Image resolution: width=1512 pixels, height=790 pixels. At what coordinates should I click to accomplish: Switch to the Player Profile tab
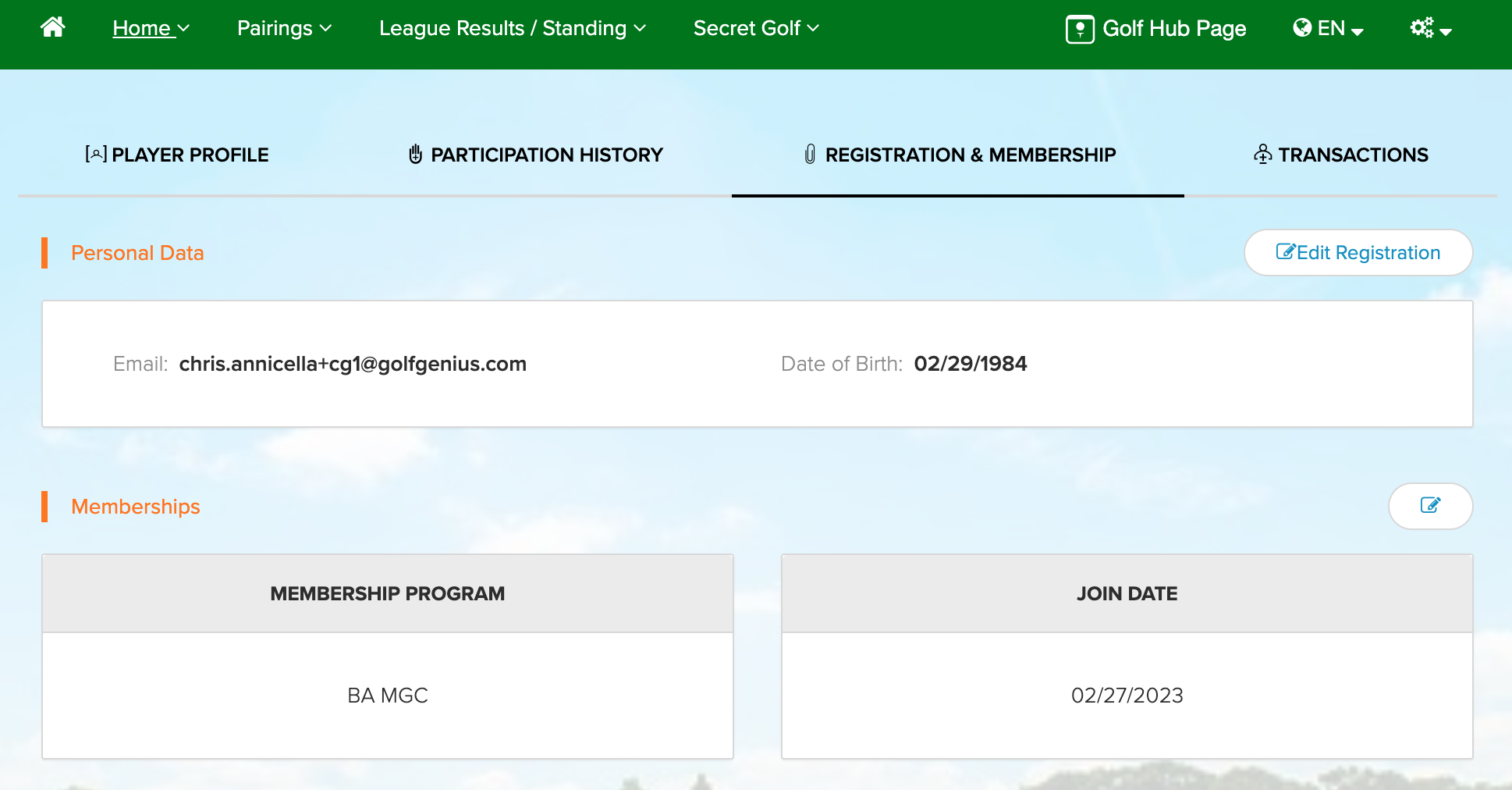coord(177,155)
